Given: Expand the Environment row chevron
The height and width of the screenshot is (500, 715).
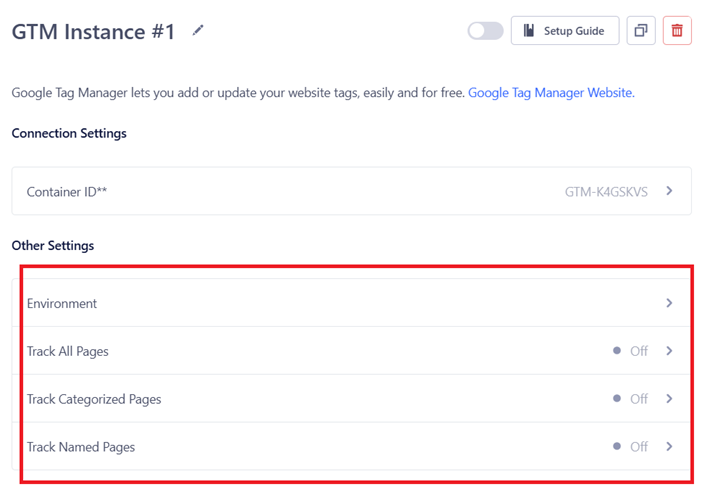Looking at the screenshot, I should pos(669,303).
